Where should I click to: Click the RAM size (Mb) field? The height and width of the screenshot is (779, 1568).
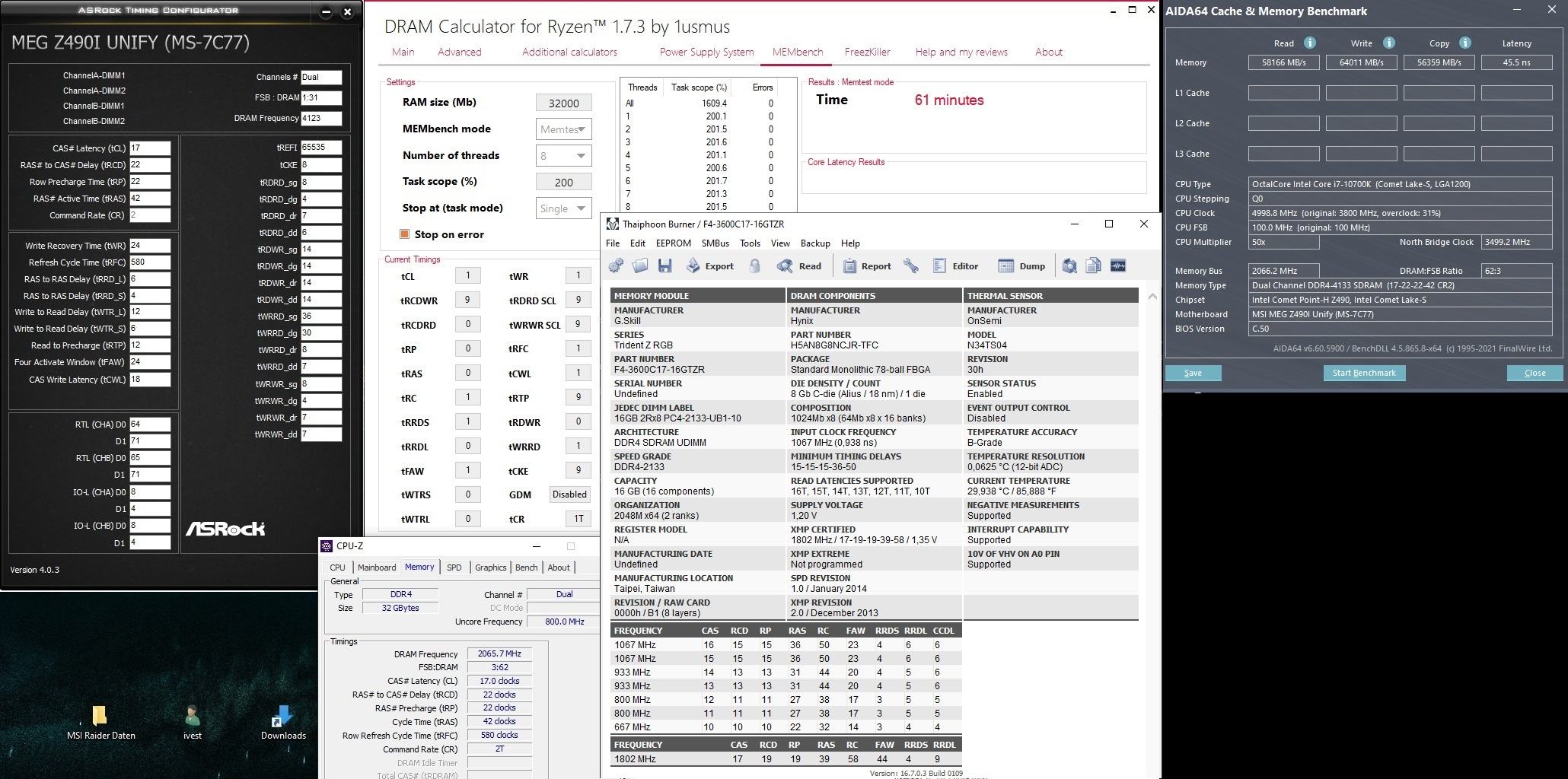564,103
